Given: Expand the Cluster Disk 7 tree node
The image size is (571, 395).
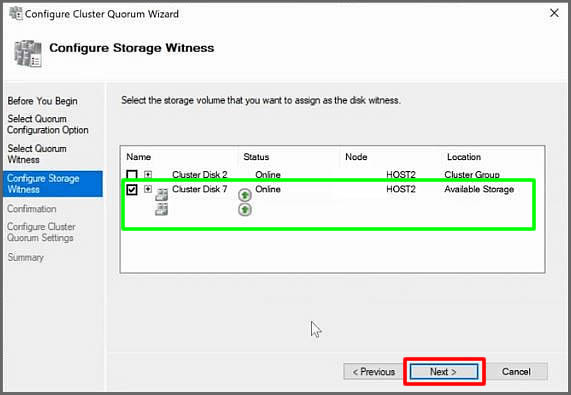Looking at the screenshot, I should (x=148, y=189).
